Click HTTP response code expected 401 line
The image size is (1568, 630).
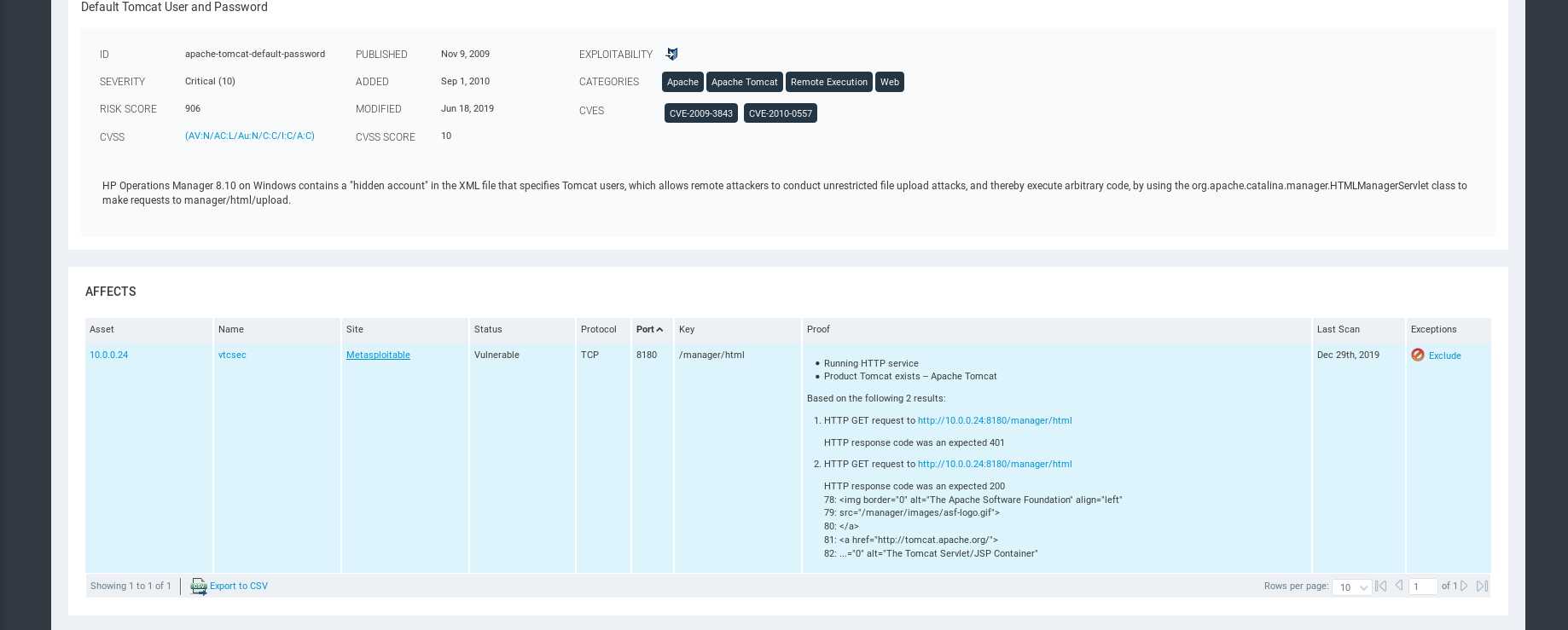pyautogui.click(x=915, y=442)
